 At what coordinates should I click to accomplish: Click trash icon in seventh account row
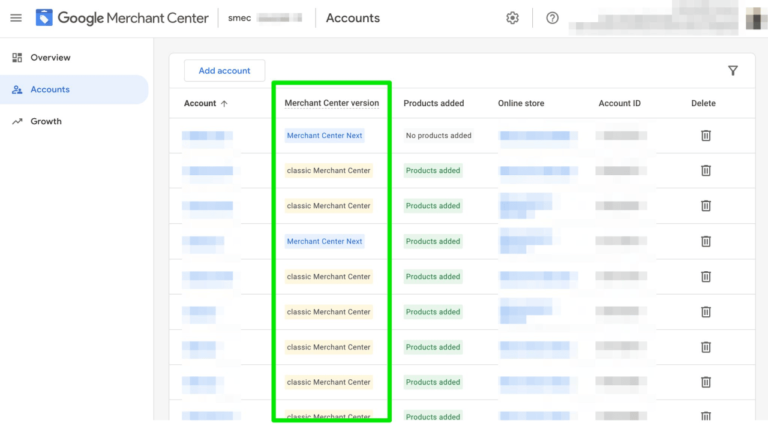click(706, 347)
